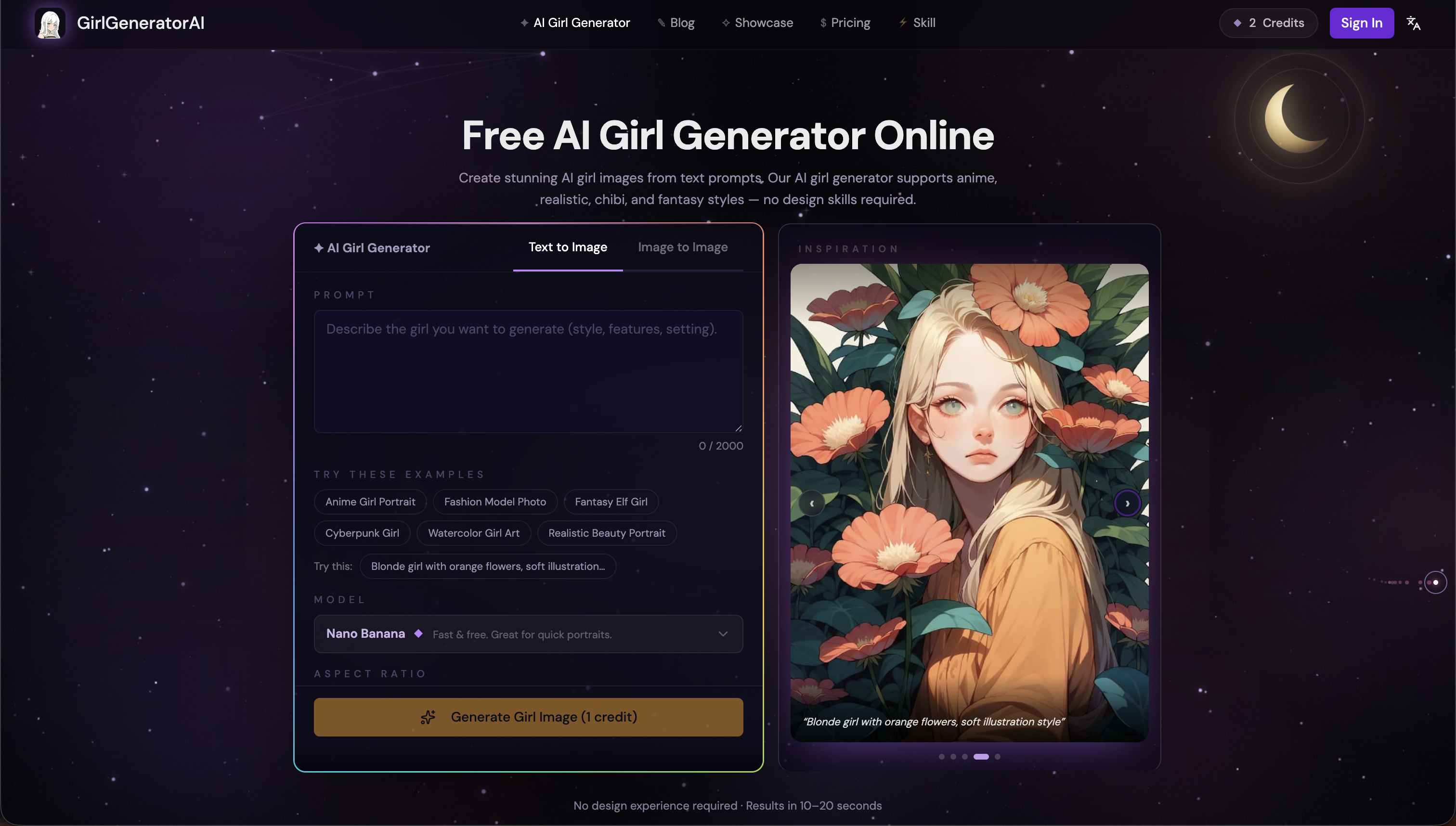Image resolution: width=1456 pixels, height=826 pixels.
Task: Open the Showcase page link
Action: click(x=757, y=23)
